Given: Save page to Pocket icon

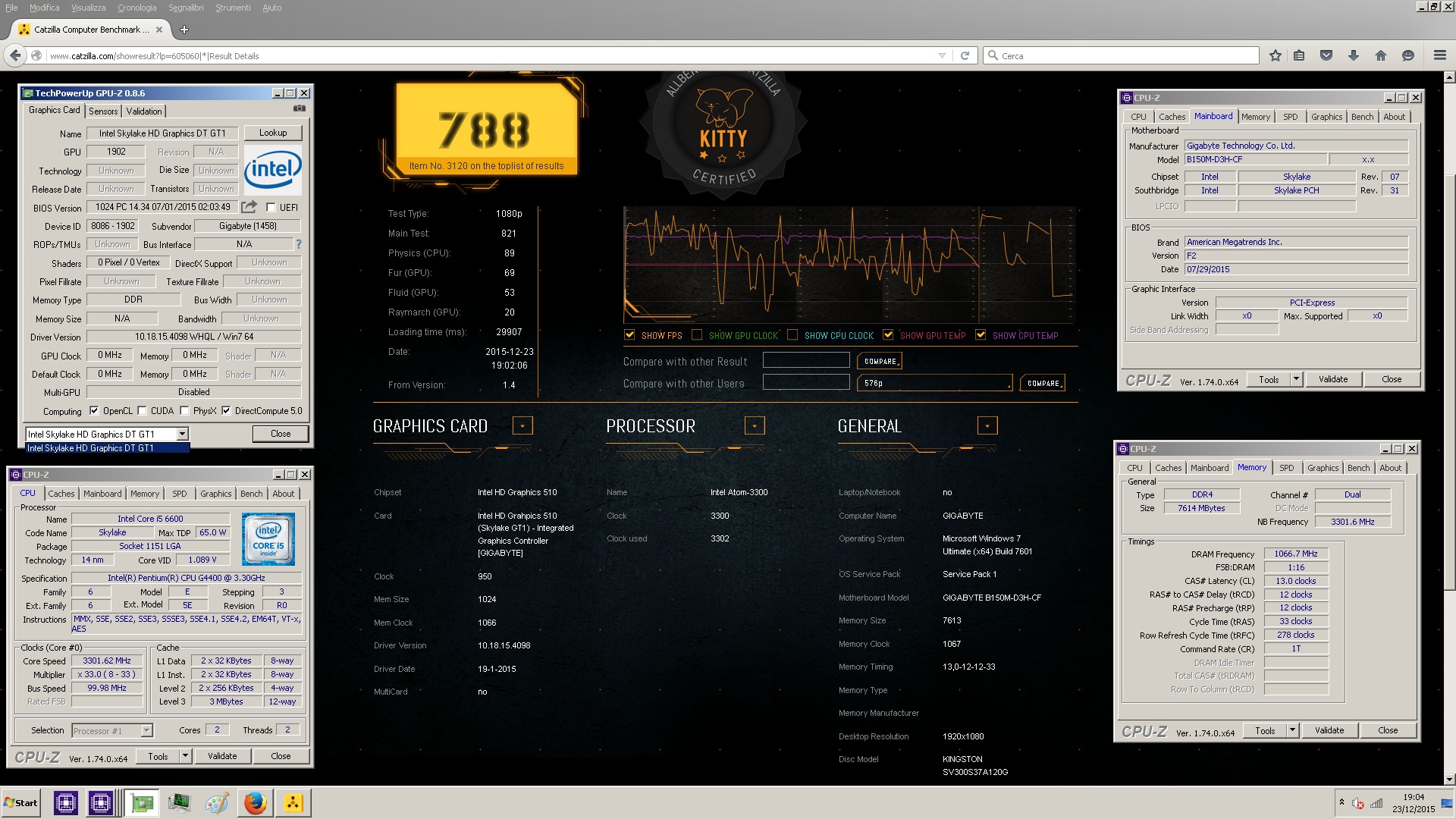Looking at the screenshot, I should click(1326, 55).
